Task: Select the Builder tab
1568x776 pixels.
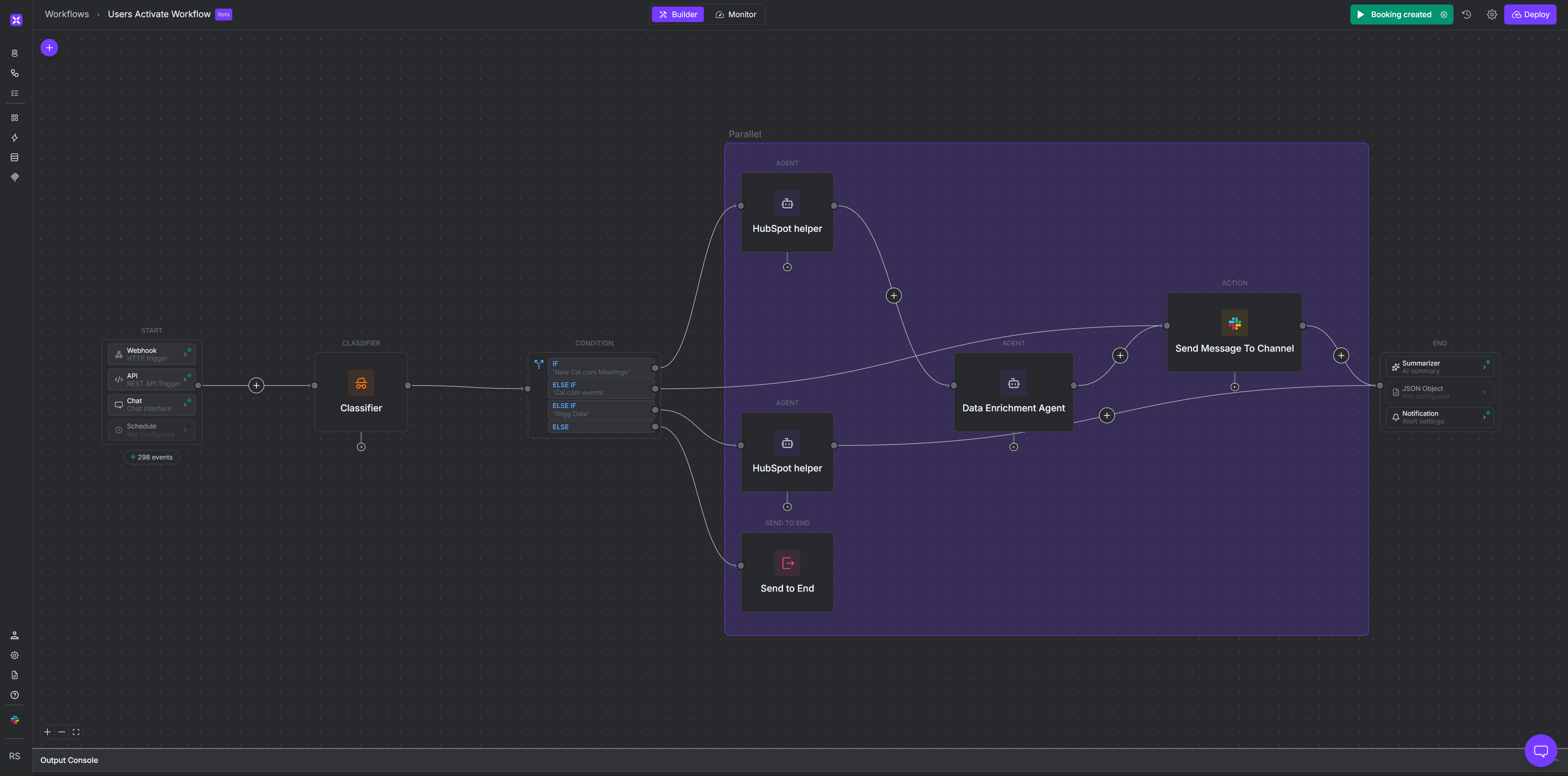Action: (678, 15)
